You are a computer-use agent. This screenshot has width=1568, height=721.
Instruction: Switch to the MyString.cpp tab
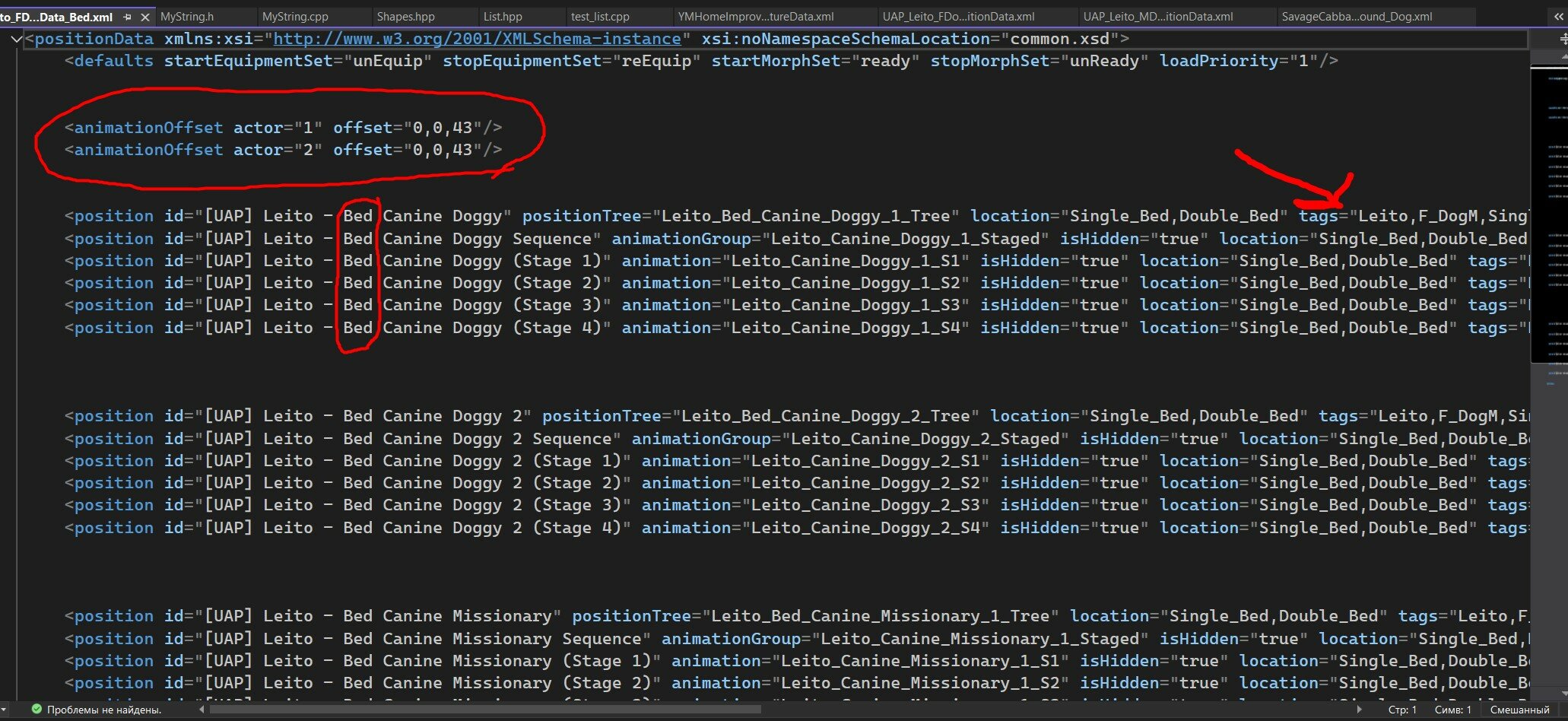(295, 16)
